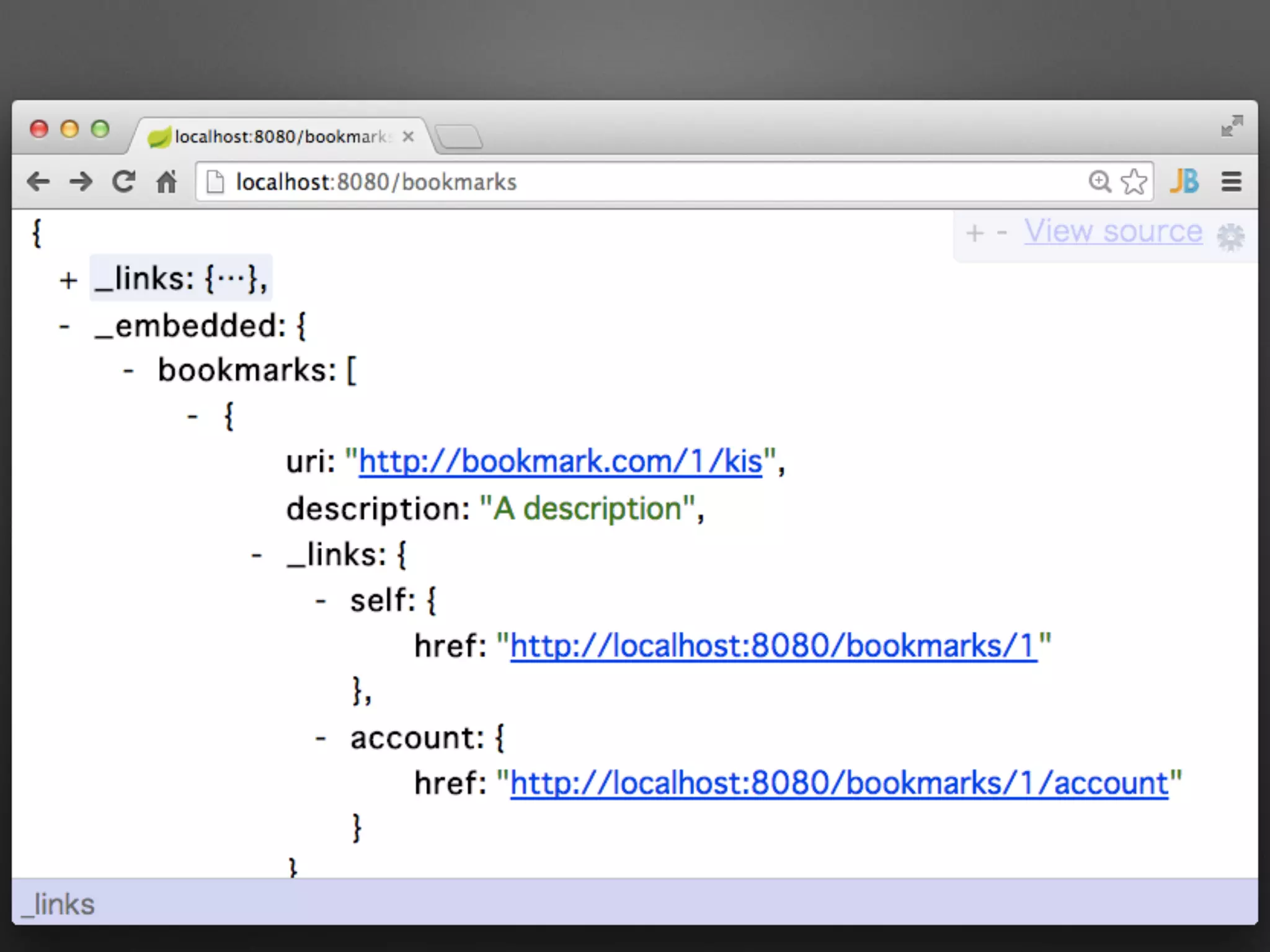The width and height of the screenshot is (1270, 952).
Task: Click the browser back arrow
Action: (38, 182)
